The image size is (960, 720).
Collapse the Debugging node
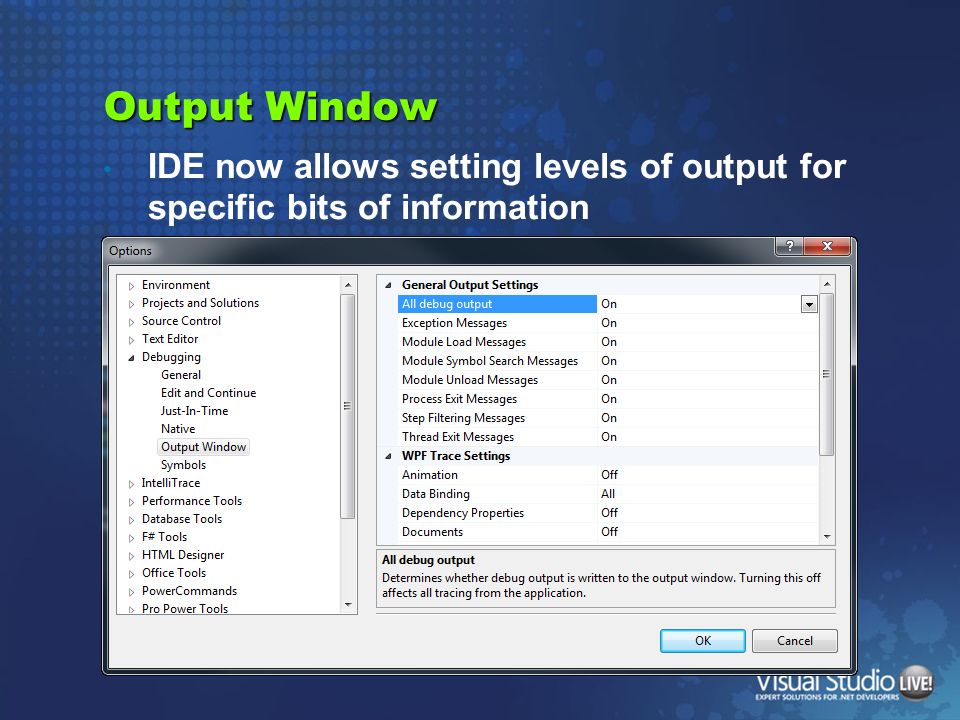pos(131,358)
